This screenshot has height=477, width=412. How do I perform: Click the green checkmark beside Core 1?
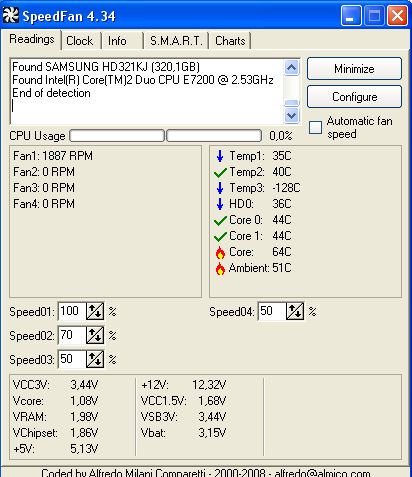coord(220,236)
